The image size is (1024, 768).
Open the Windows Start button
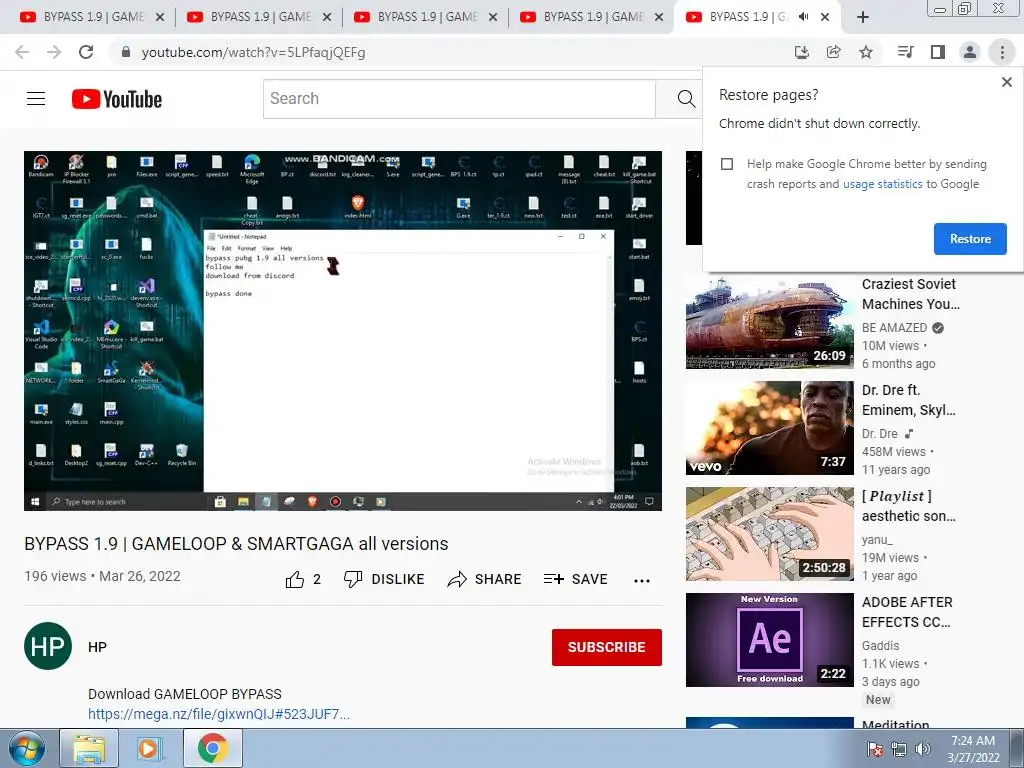tap(27, 748)
